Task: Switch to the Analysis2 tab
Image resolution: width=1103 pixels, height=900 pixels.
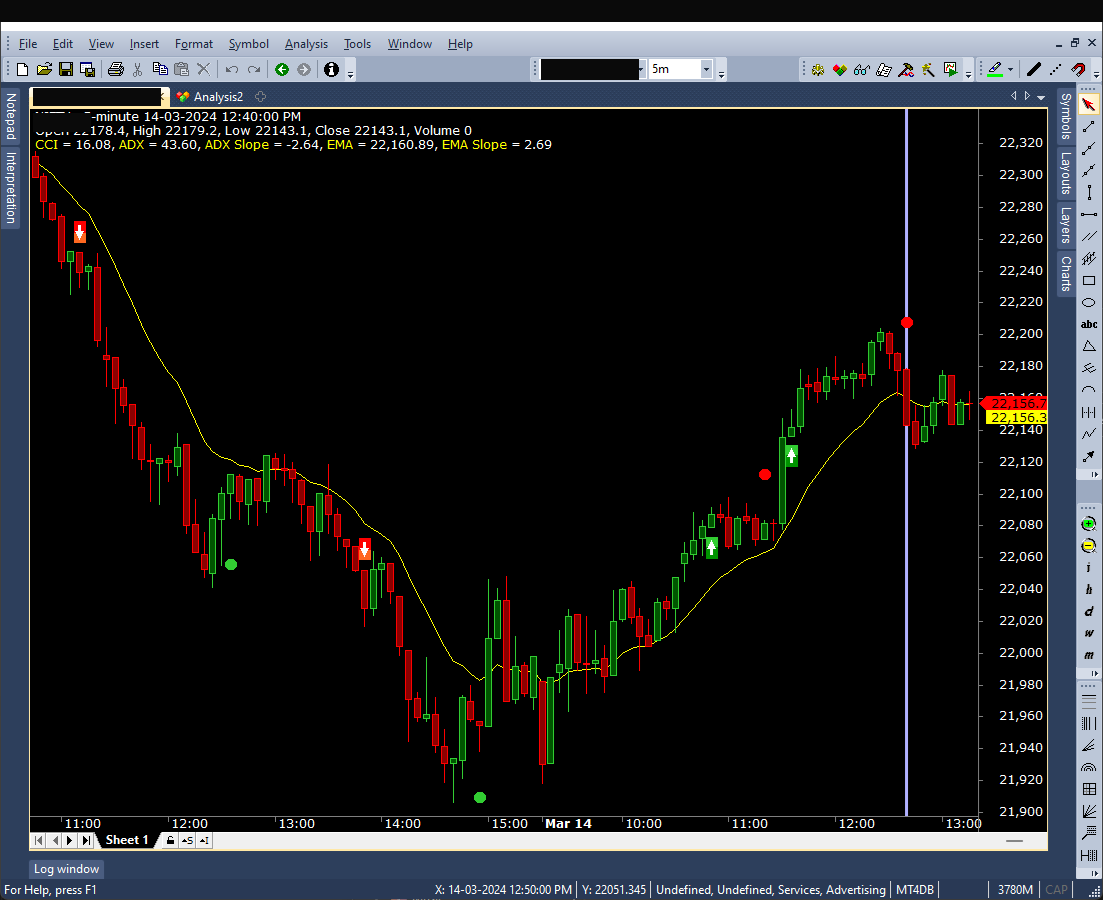Action: point(210,96)
